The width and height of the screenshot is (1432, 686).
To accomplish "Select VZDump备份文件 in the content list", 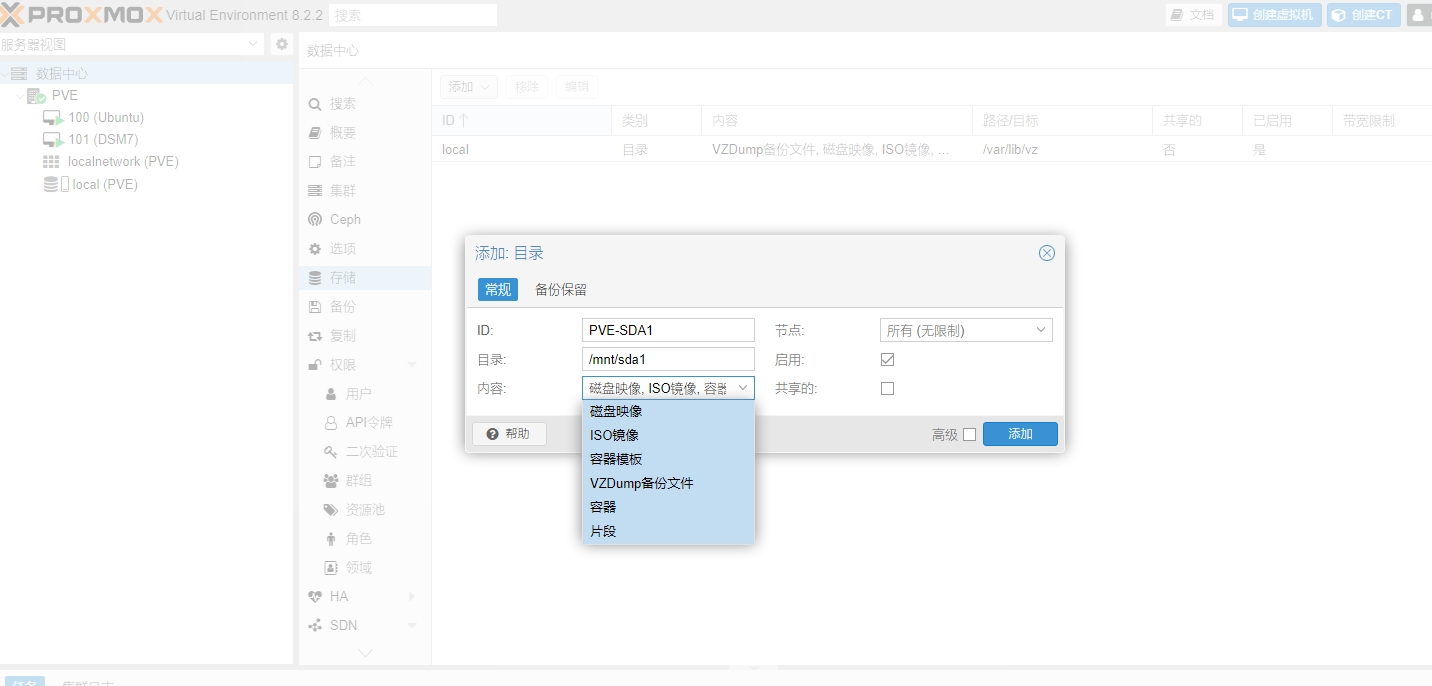I will 641,483.
